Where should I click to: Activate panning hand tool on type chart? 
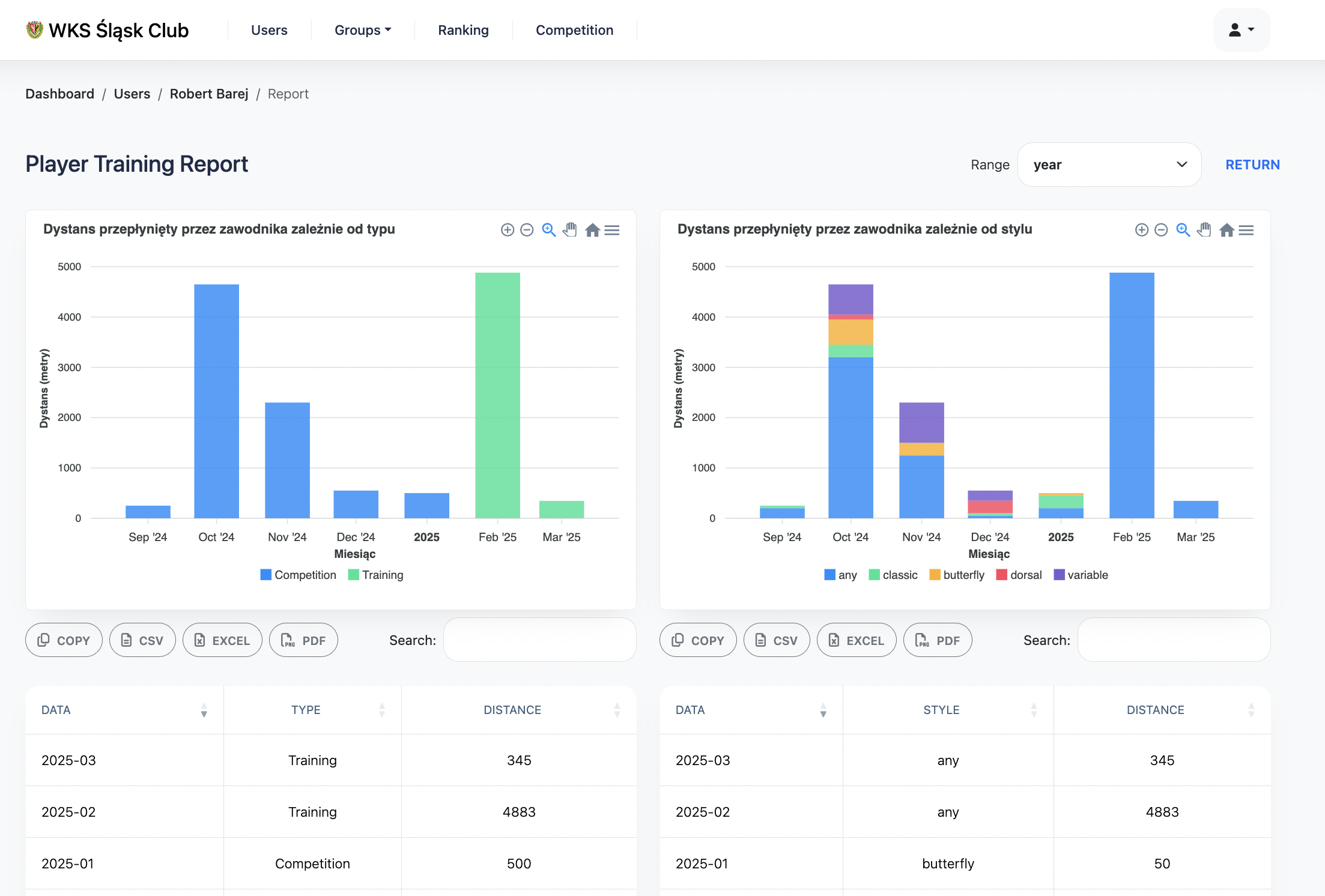coord(570,230)
